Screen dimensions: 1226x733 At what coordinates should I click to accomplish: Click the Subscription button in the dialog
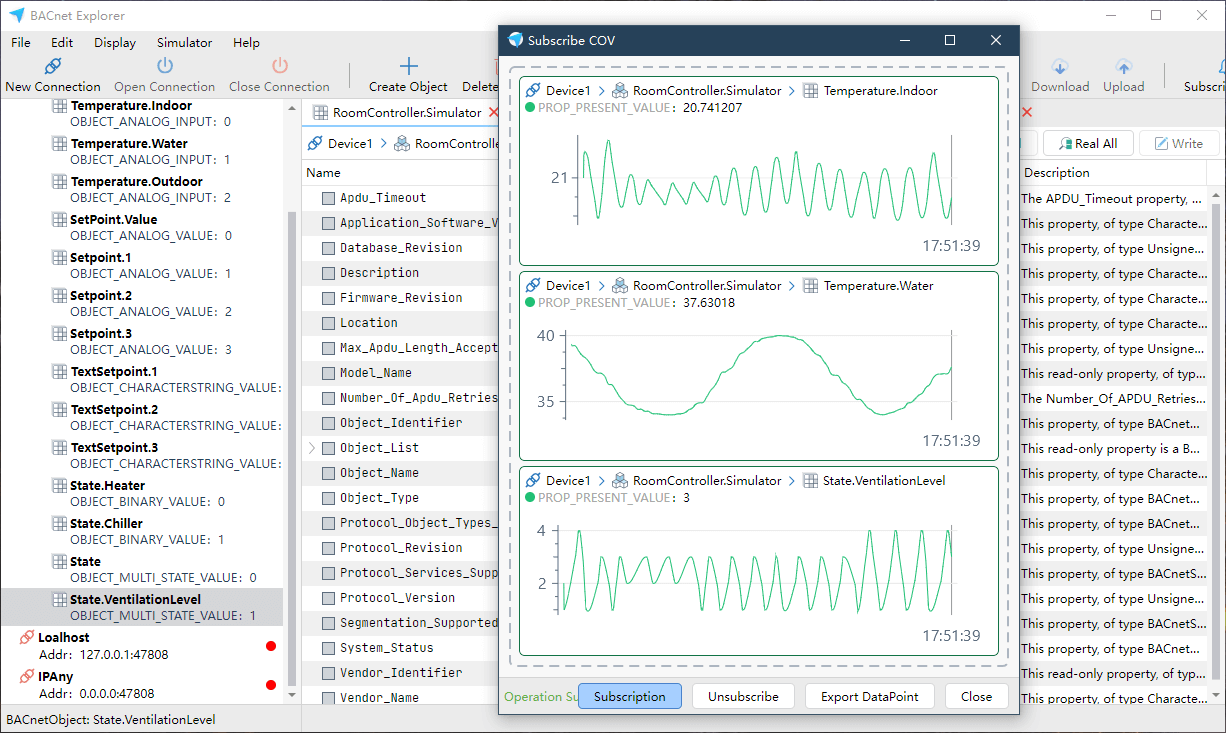pyautogui.click(x=630, y=696)
